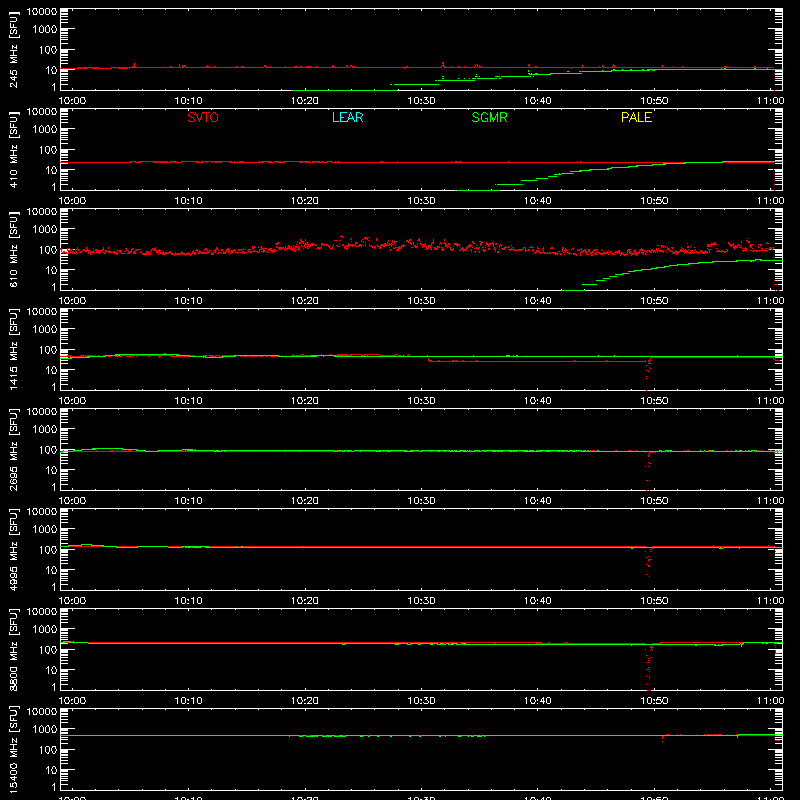The image size is (800, 800).
Task: Click the 10:40 time label under 2695 MHz plot
Action: click(x=538, y=501)
